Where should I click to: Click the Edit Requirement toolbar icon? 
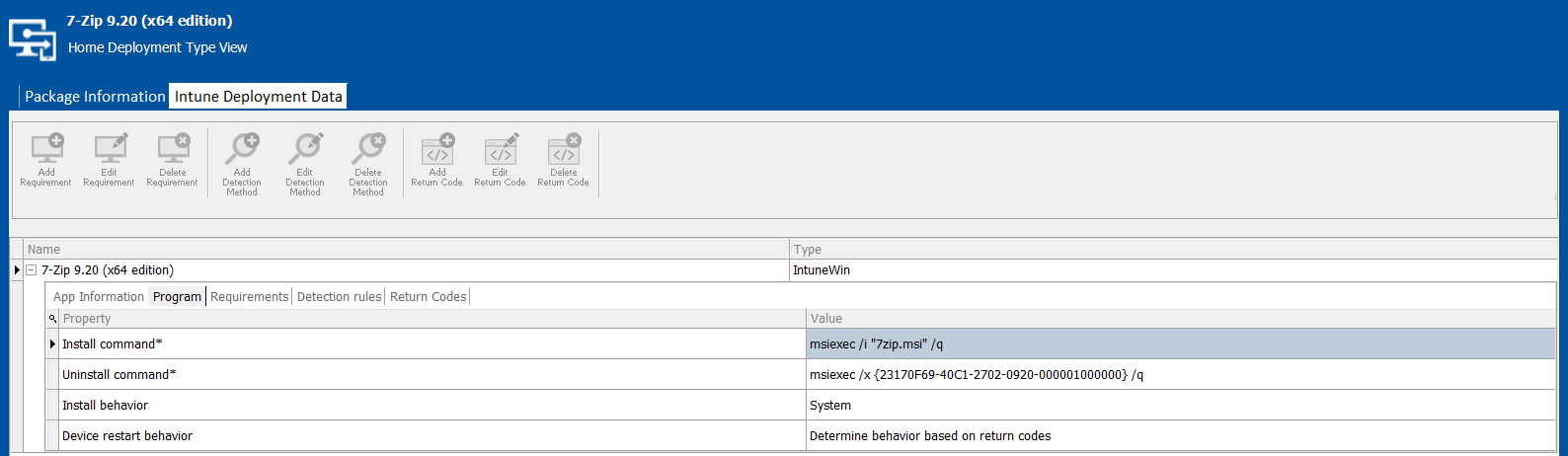pyautogui.click(x=110, y=160)
